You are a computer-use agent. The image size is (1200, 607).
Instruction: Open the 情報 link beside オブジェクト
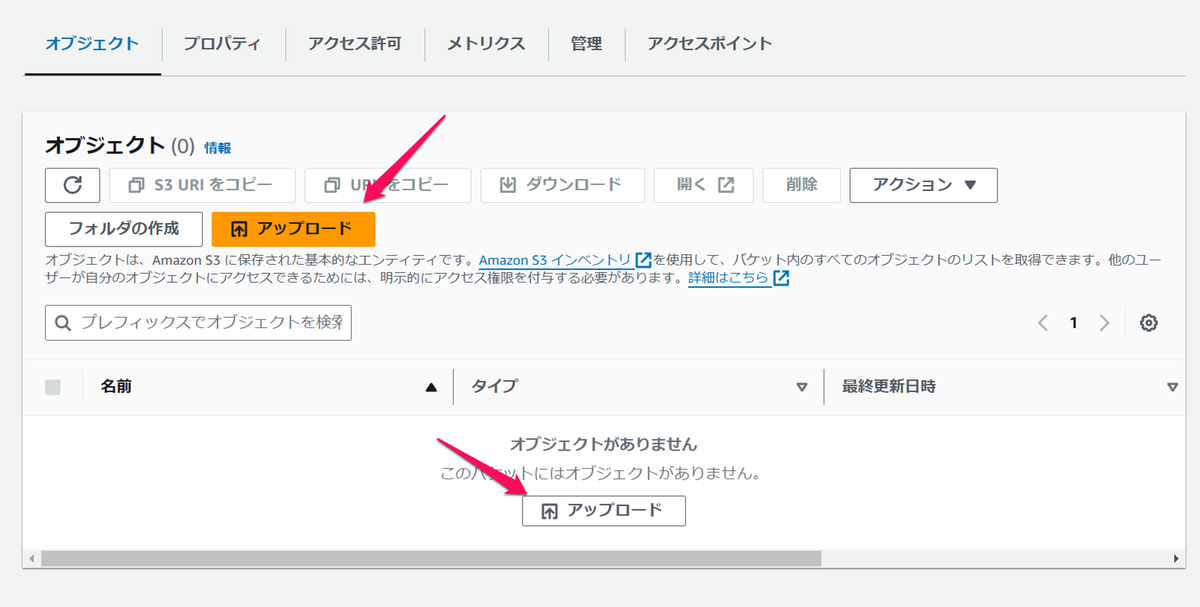tap(217, 148)
